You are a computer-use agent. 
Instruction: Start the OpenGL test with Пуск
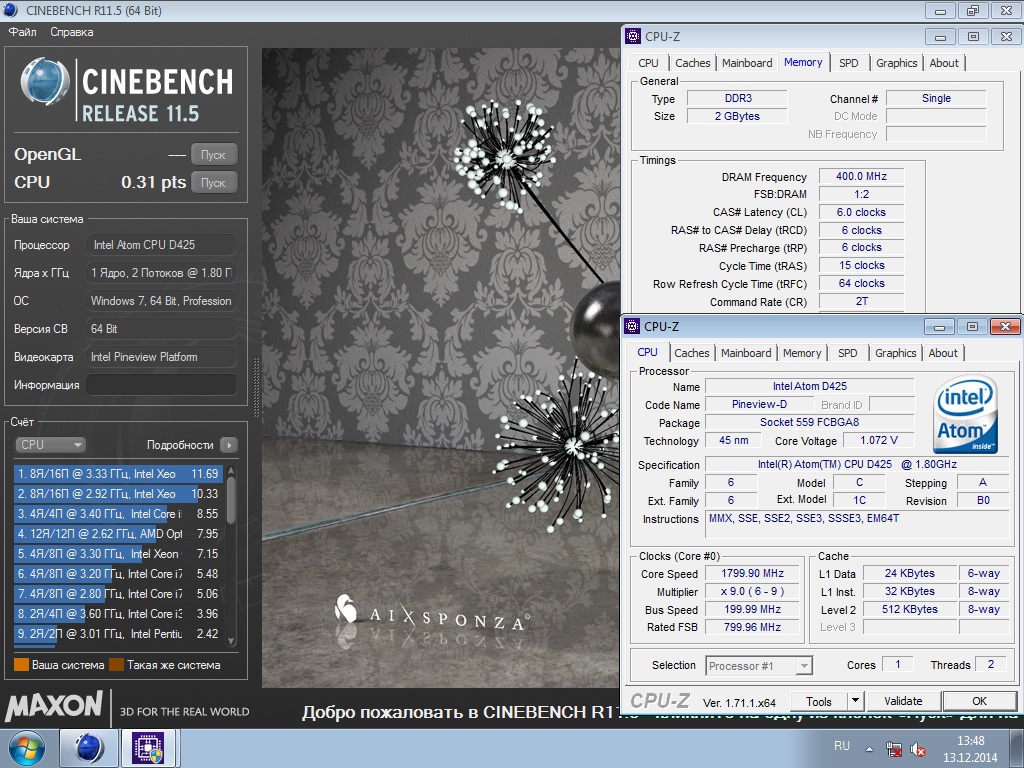(214, 155)
